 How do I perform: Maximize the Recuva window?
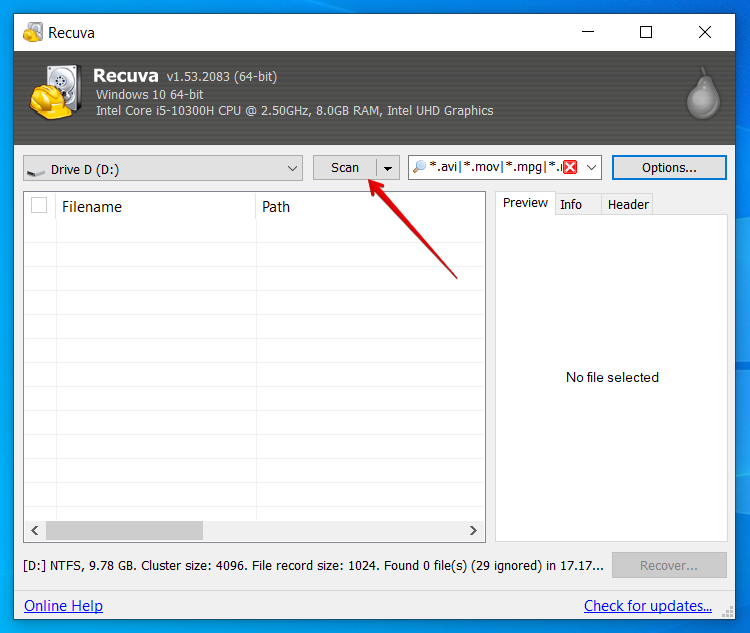click(646, 32)
